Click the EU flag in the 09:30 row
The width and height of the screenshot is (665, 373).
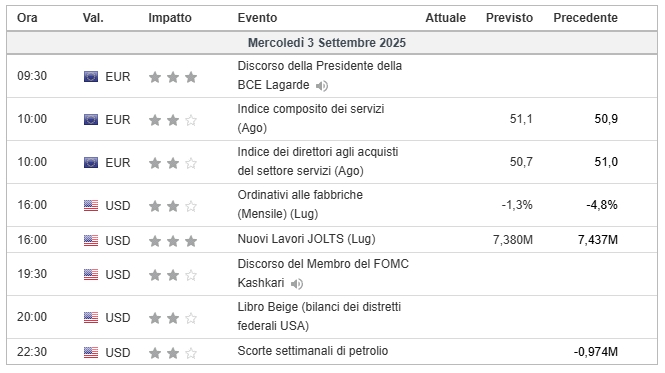click(91, 77)
